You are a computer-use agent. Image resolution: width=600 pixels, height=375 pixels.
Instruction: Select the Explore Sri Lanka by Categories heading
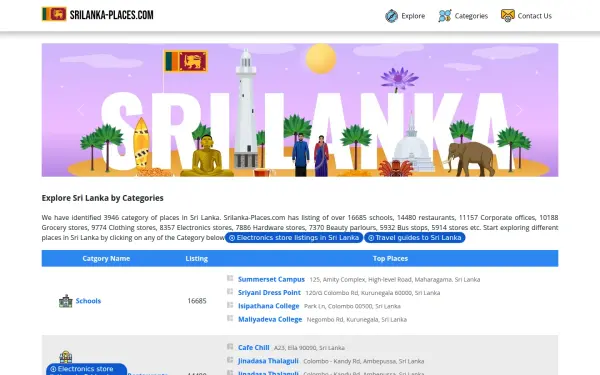tap(103, 198)
